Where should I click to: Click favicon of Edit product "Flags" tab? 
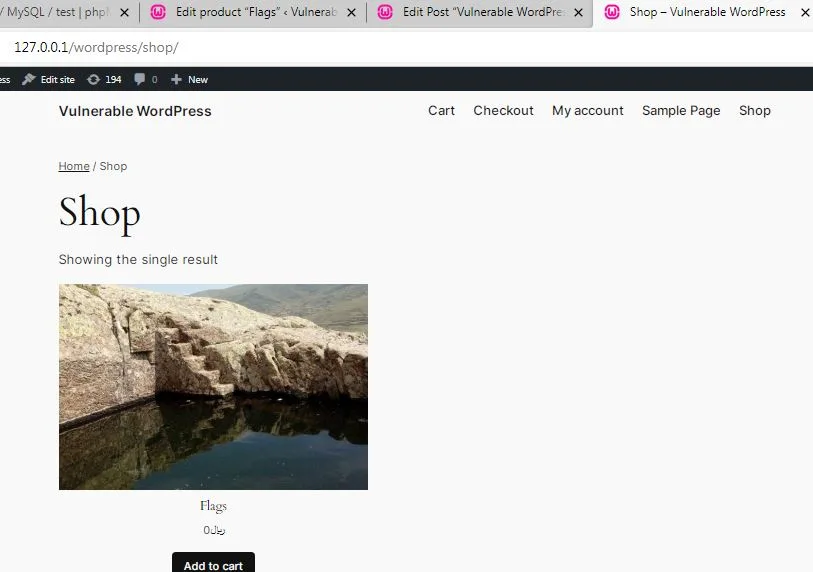157,13
